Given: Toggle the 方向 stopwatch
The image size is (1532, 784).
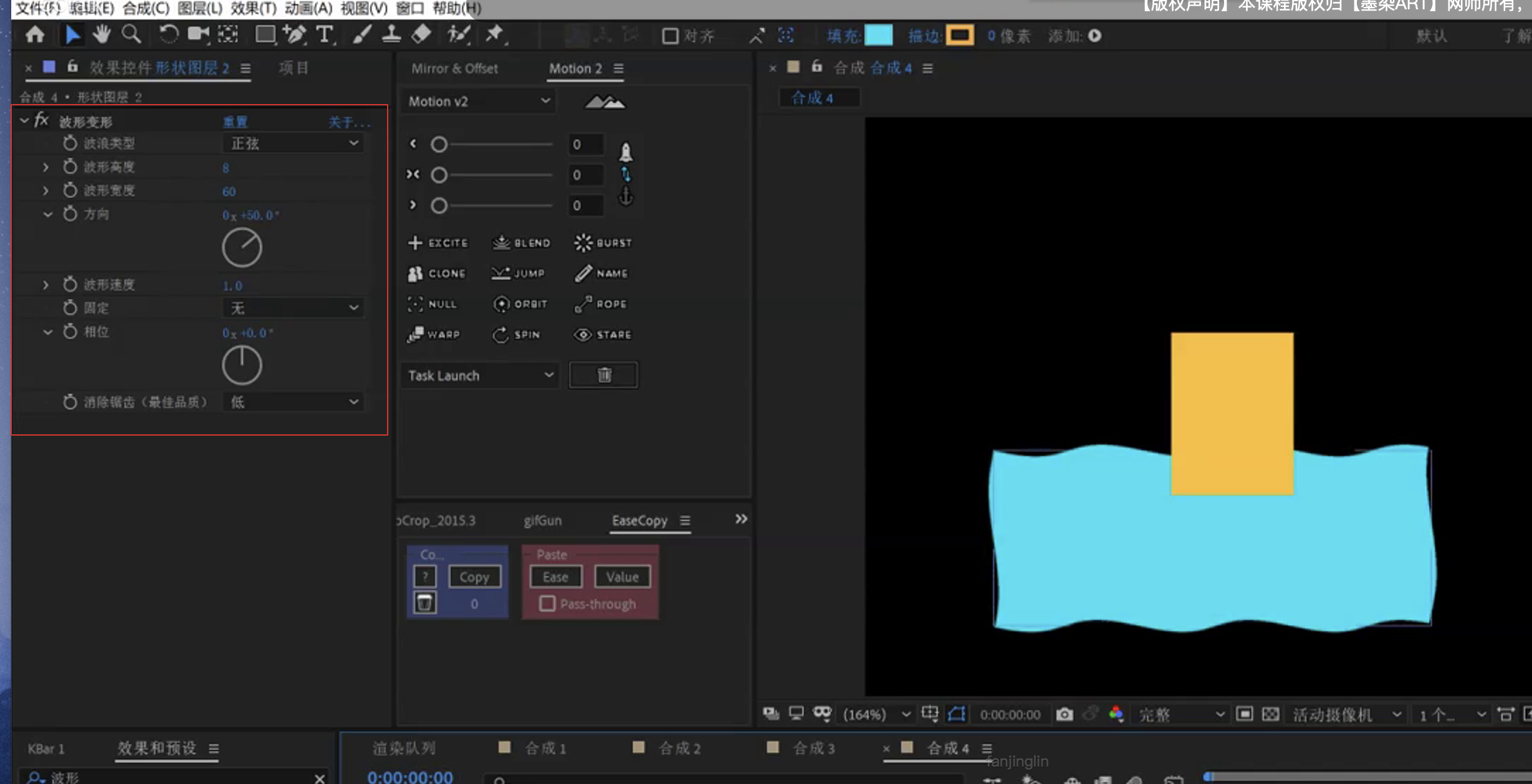Looking at the screenshot, I should coord(70,214).
